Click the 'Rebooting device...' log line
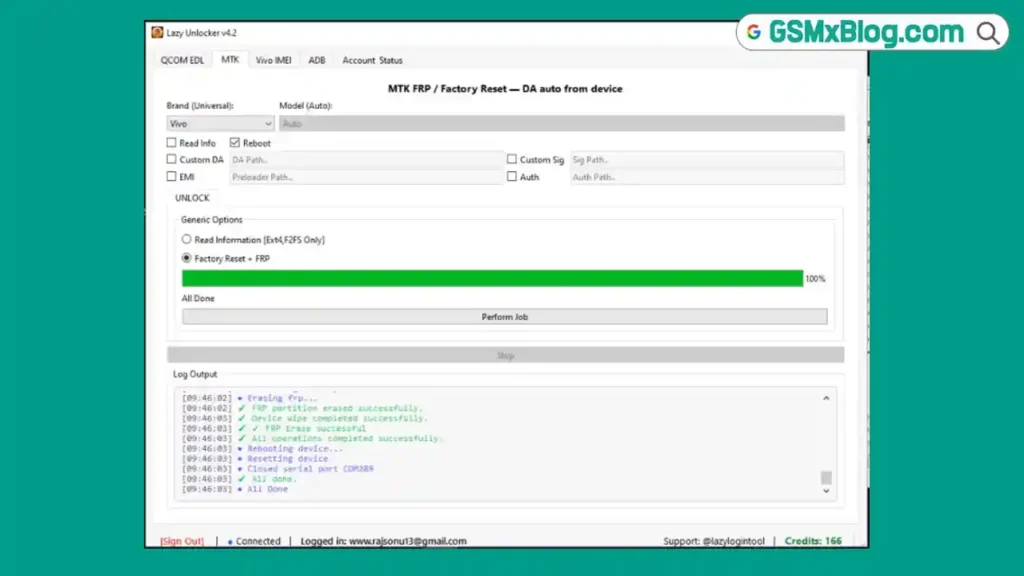This screenshot has height=576, width=1024. pos(263,449)
